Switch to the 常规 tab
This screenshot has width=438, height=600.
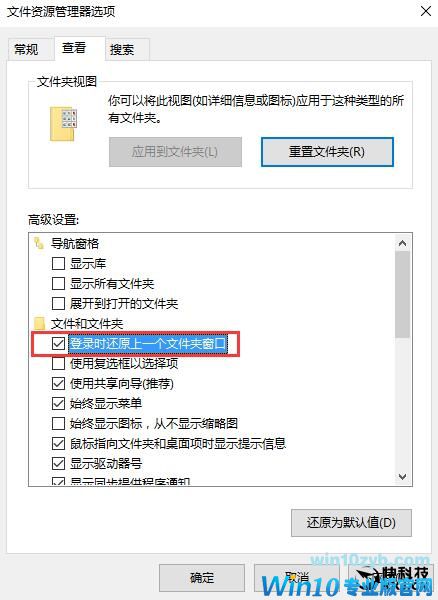click(26, 49)
